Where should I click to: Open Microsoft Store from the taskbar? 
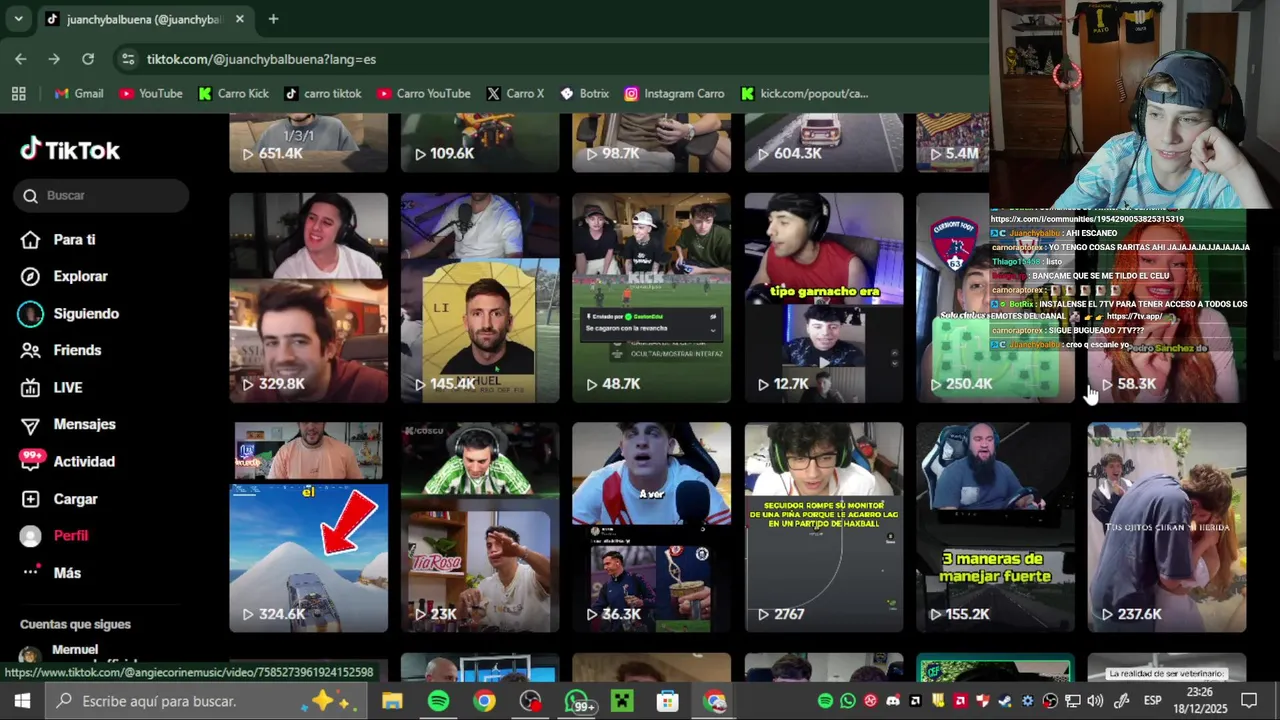tap(667, 701)
